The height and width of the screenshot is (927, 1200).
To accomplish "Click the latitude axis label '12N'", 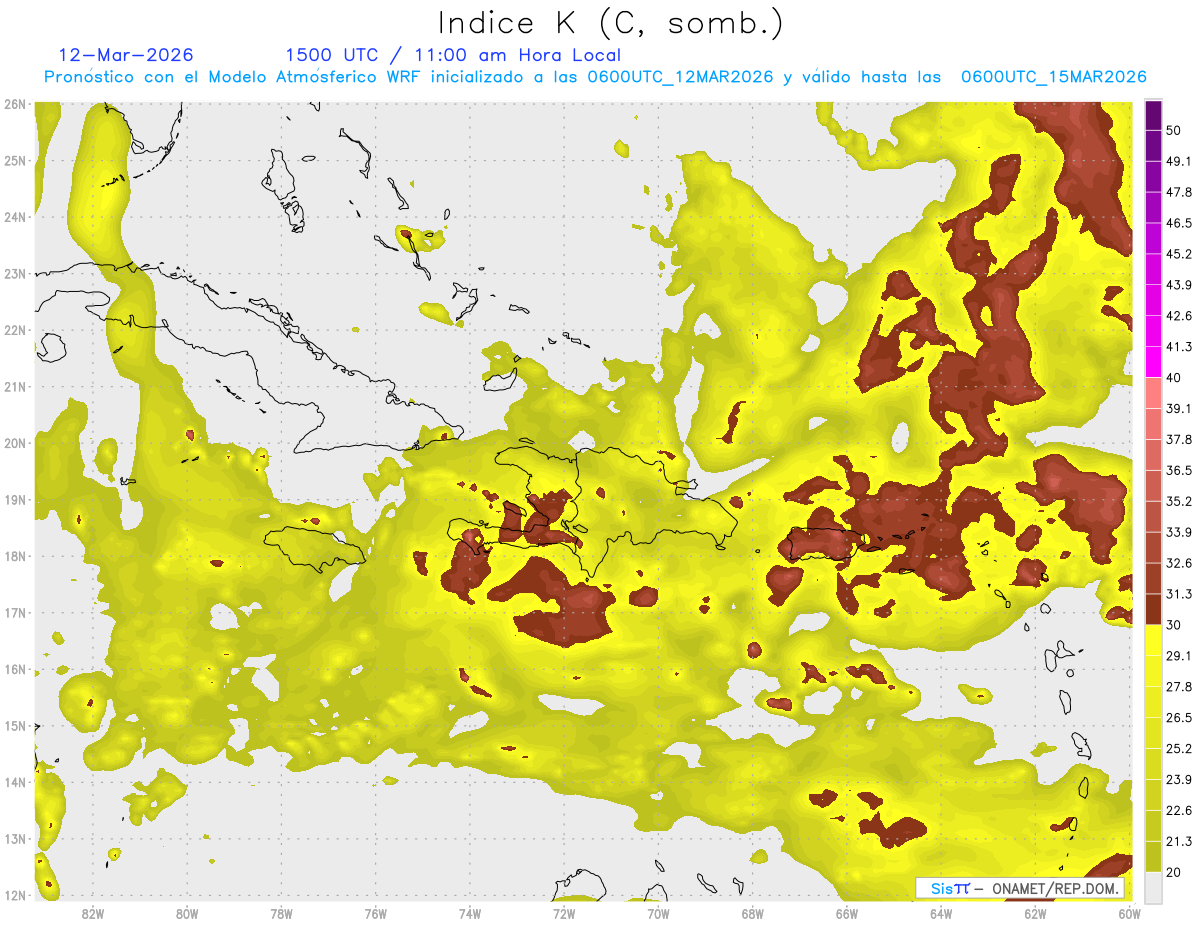I will click(x=15, y=895).
